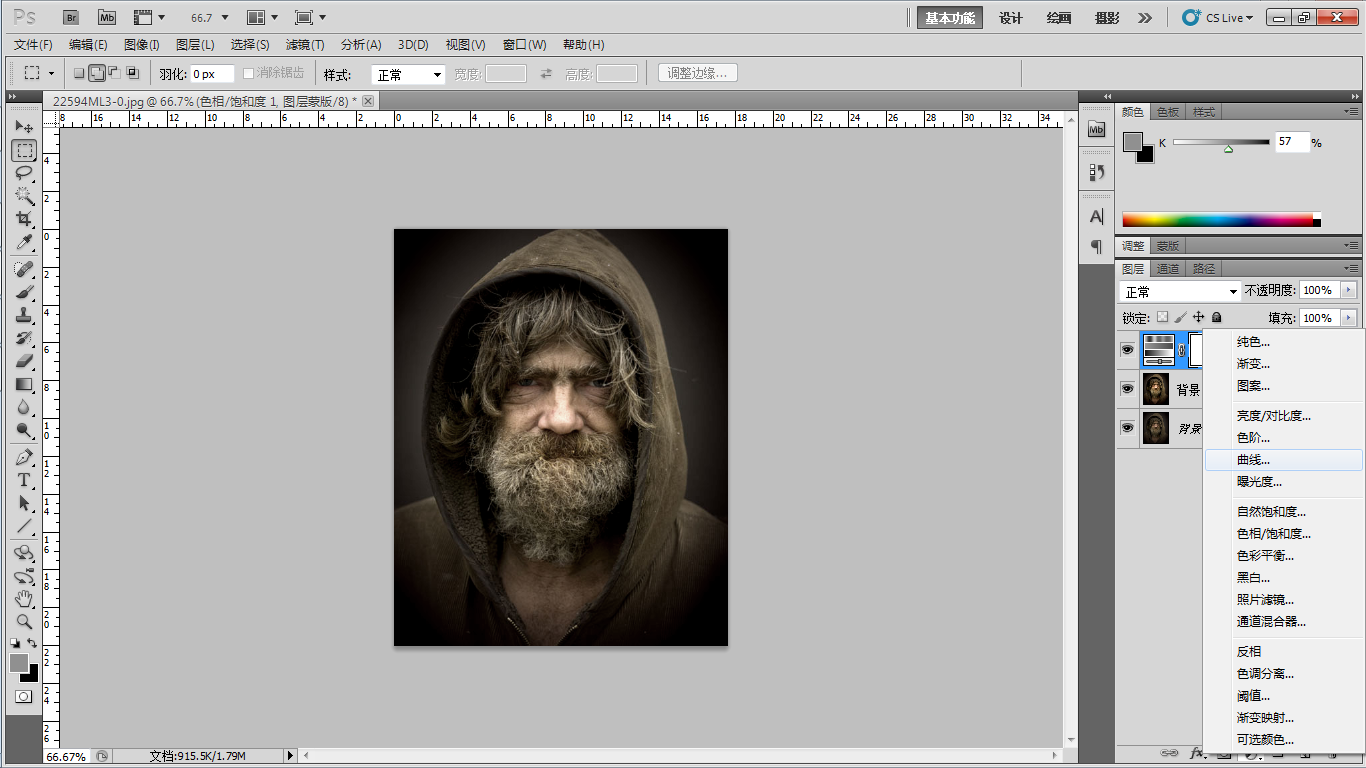Toggle the 消除锯齿 checkbox
Screen dimensions: 1366x768
249,73
